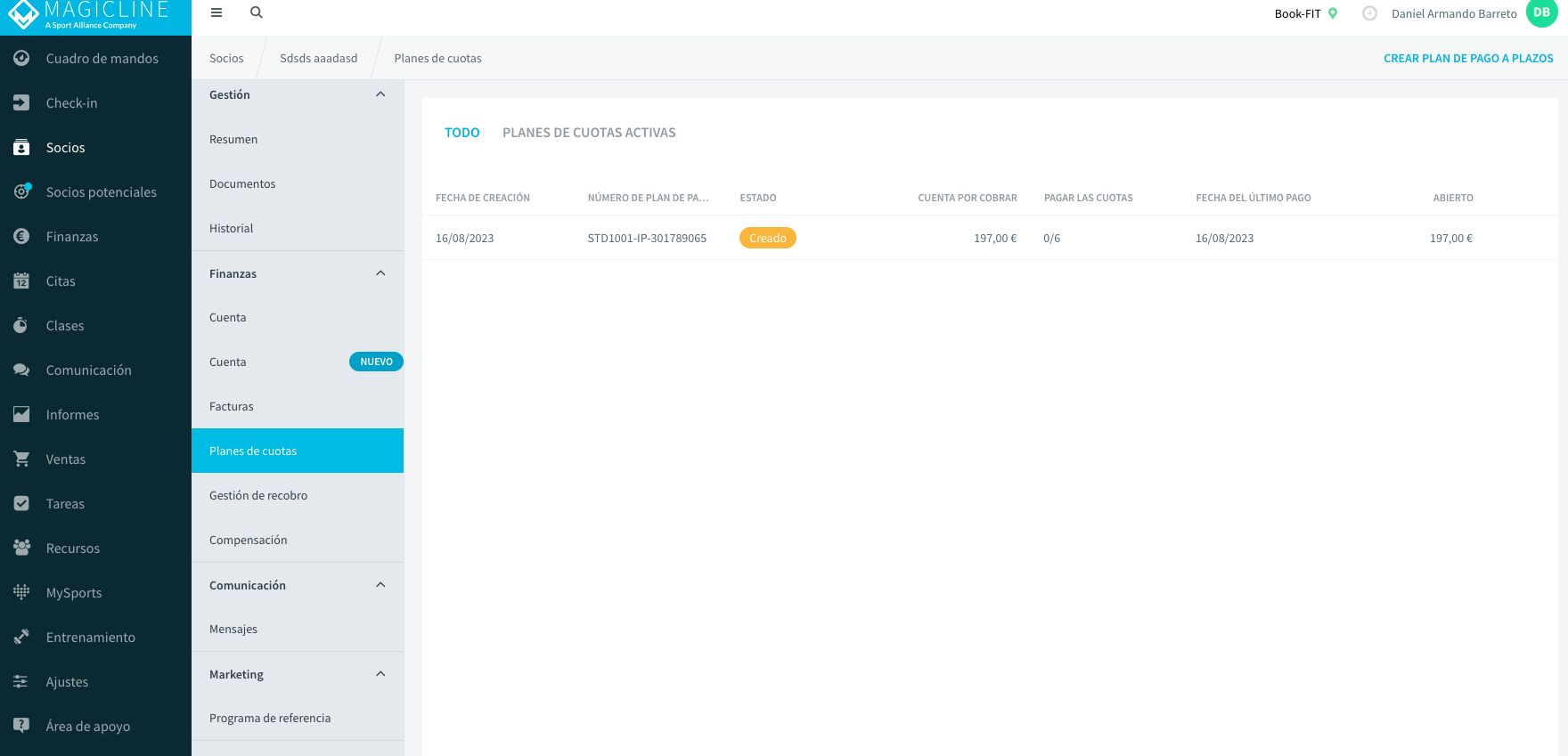
Task: Open Entrenamiento dumbbell section
Action: tap(95, 638)
